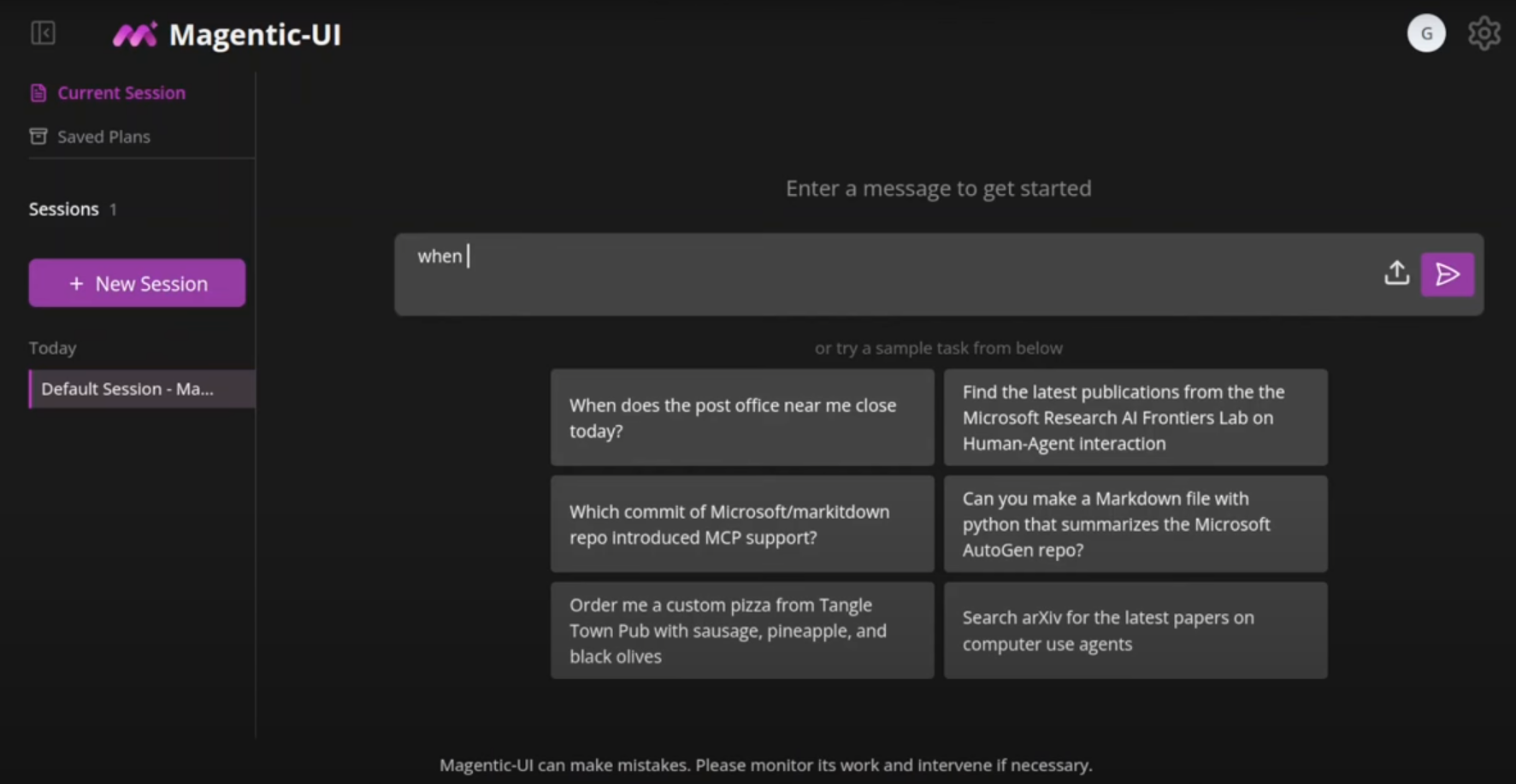Choose the post office closing time sample
1516x784 pixels.
pos(741,418)
